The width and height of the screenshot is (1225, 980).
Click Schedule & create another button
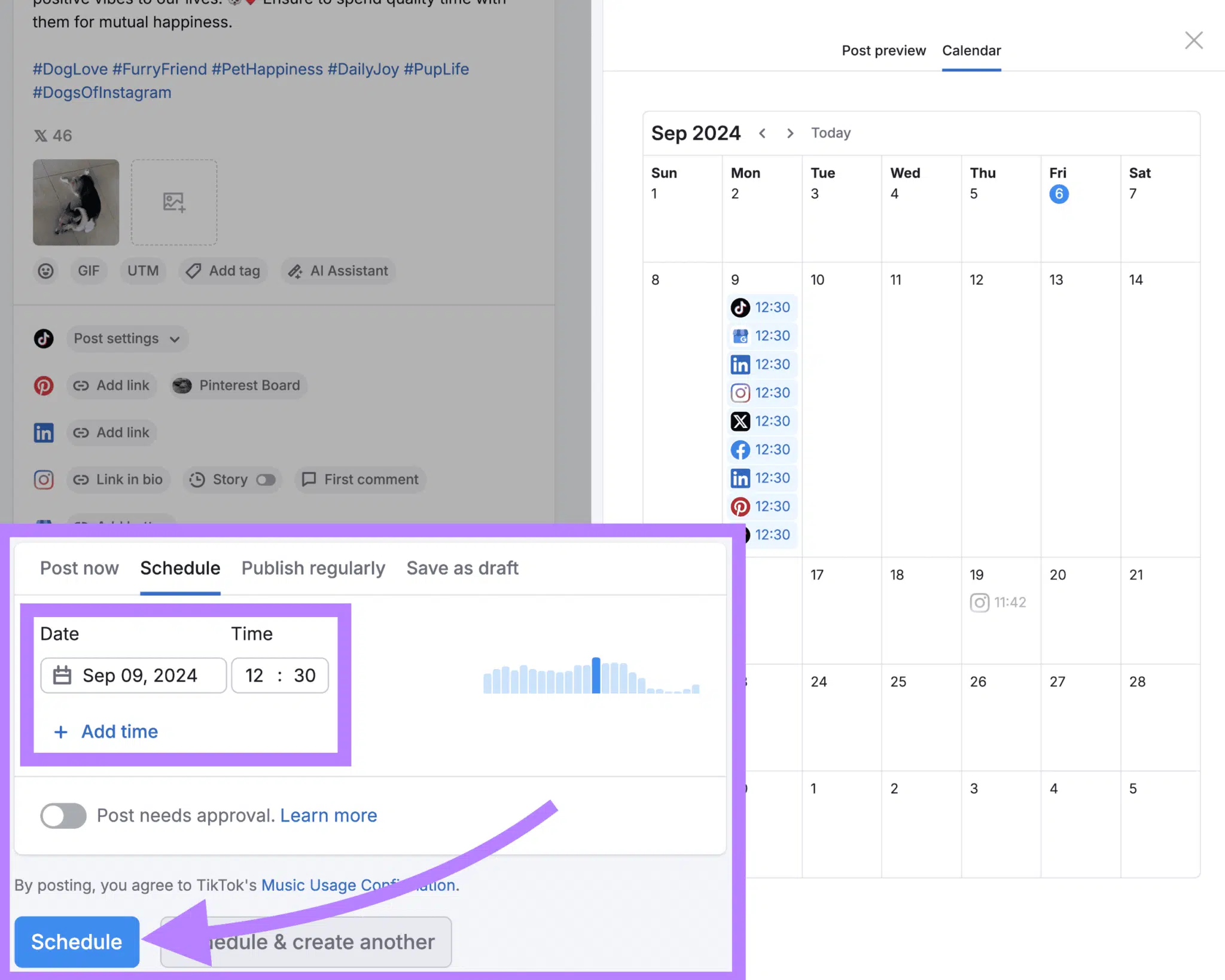(x=306, y=942)
